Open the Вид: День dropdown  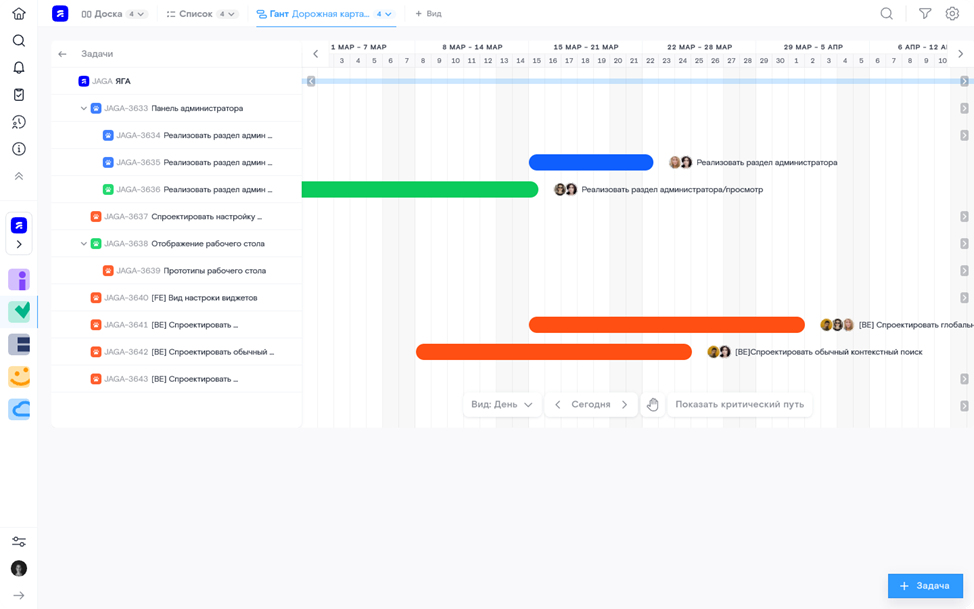coord(502,405)
